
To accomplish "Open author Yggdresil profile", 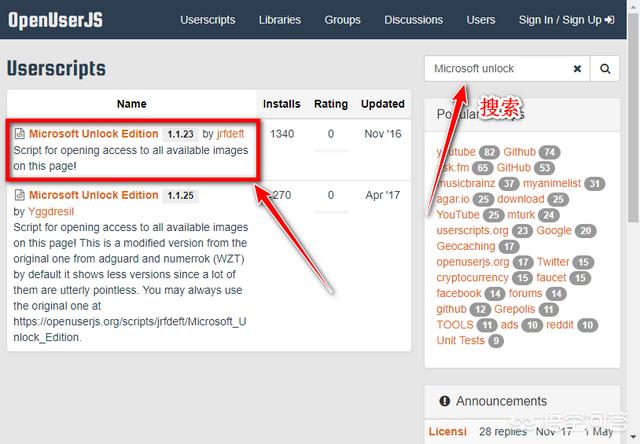I will [x=51, y=212].
